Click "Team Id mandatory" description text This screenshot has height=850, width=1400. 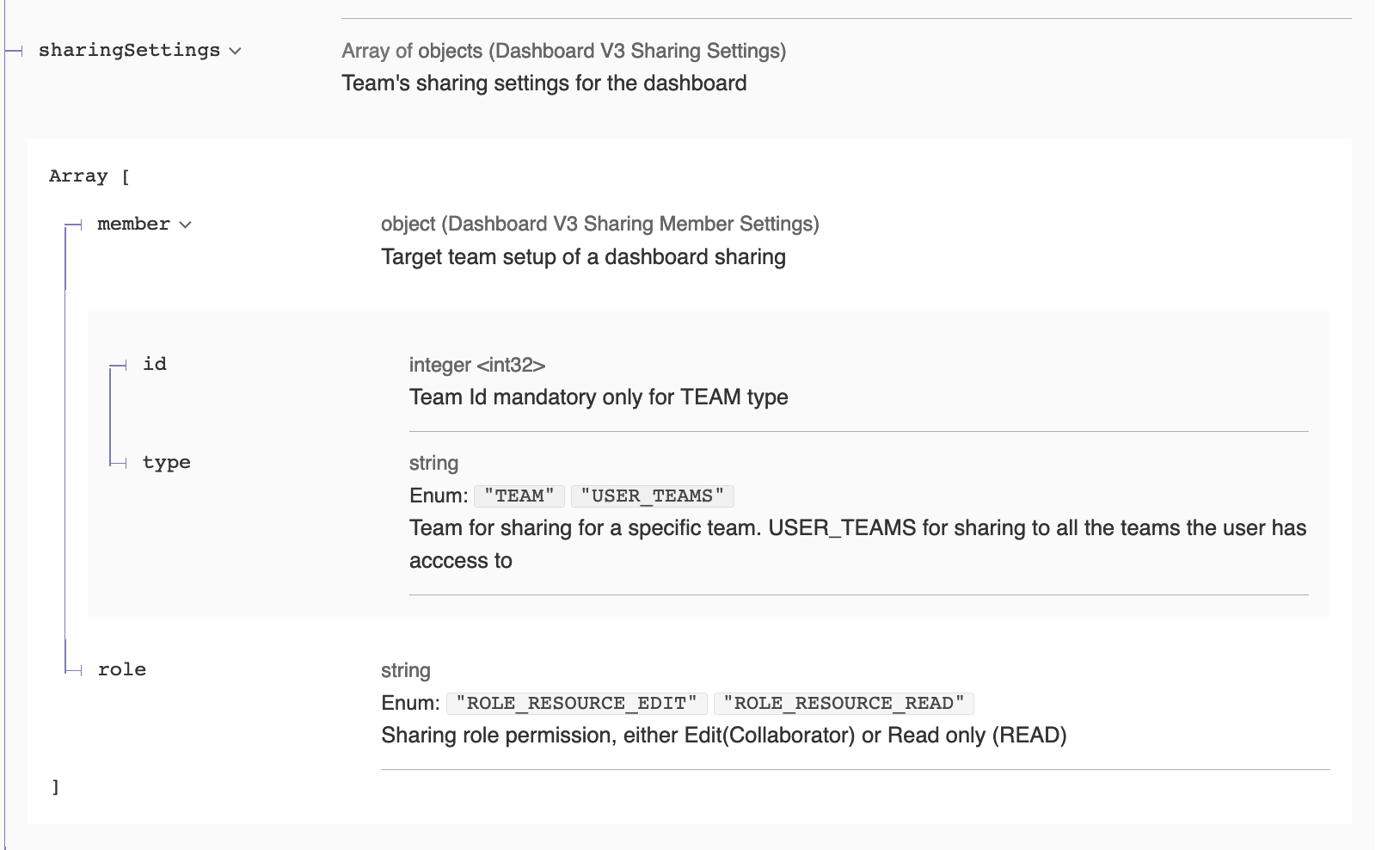point(599,397)
